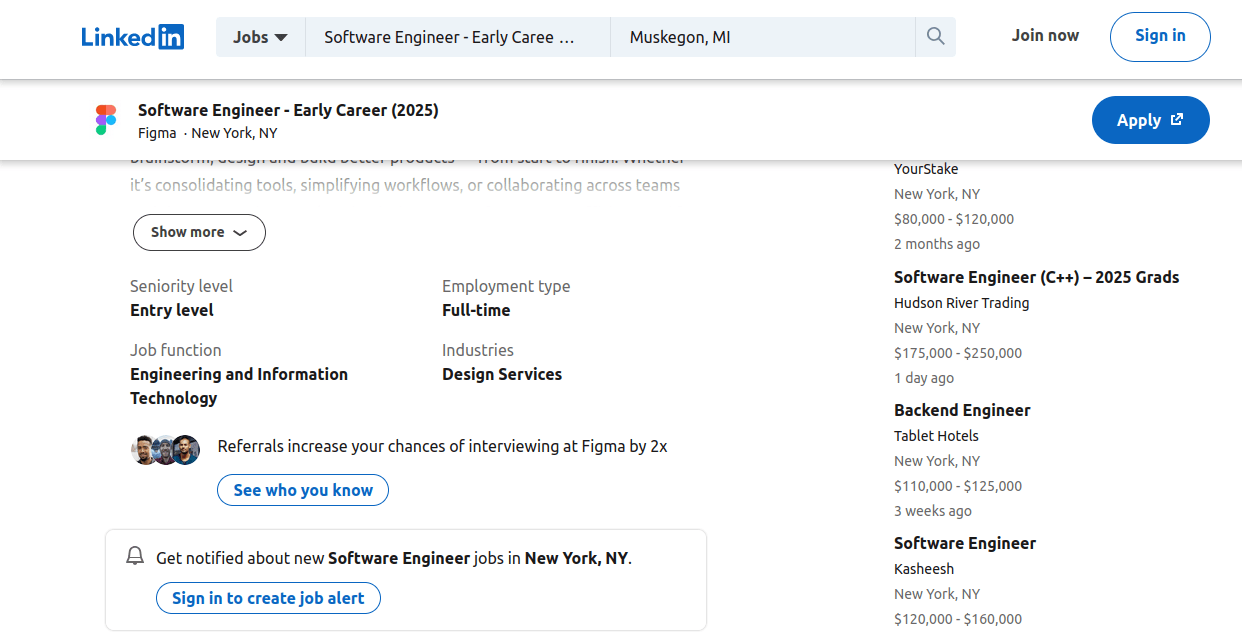Click the job title search field
This screenshot has width=1242, height=632.
[x=458, y=37]
